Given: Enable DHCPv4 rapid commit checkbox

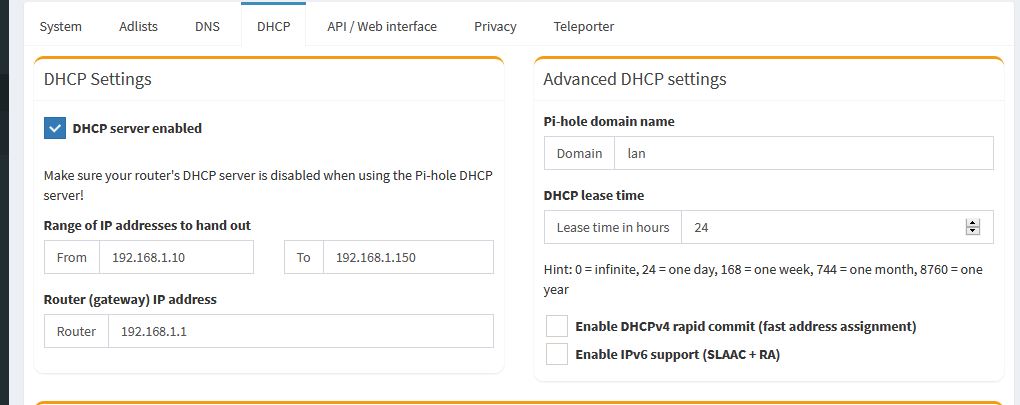Looking at the screenshot, I should click(557, 326).
